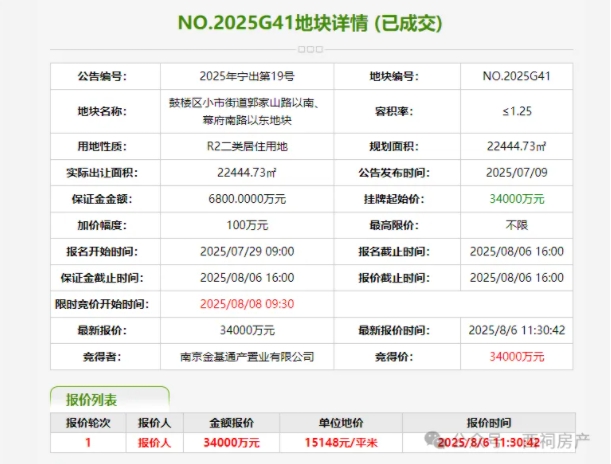Select the 最新报价时间 value 2025/8/6 11:30:42

tap(517, 329)
